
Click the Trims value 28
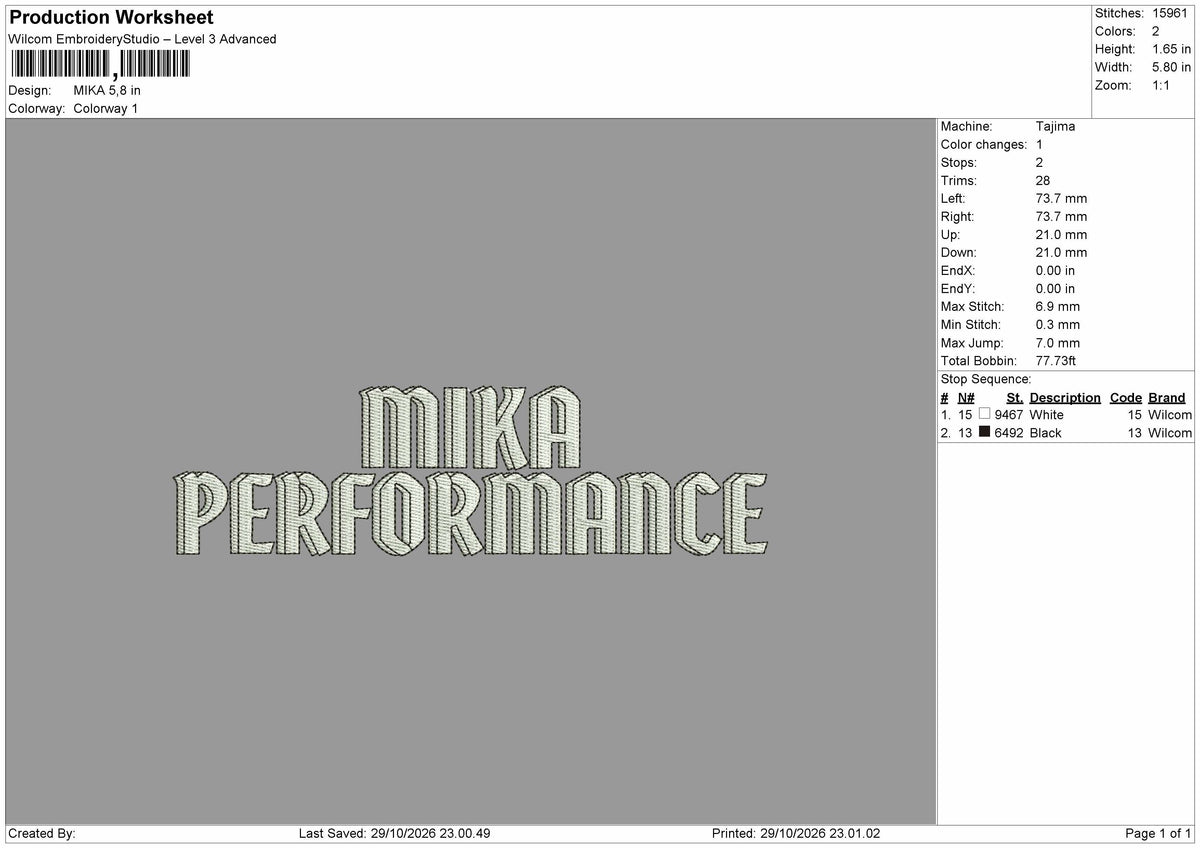tap(1043, 181)
